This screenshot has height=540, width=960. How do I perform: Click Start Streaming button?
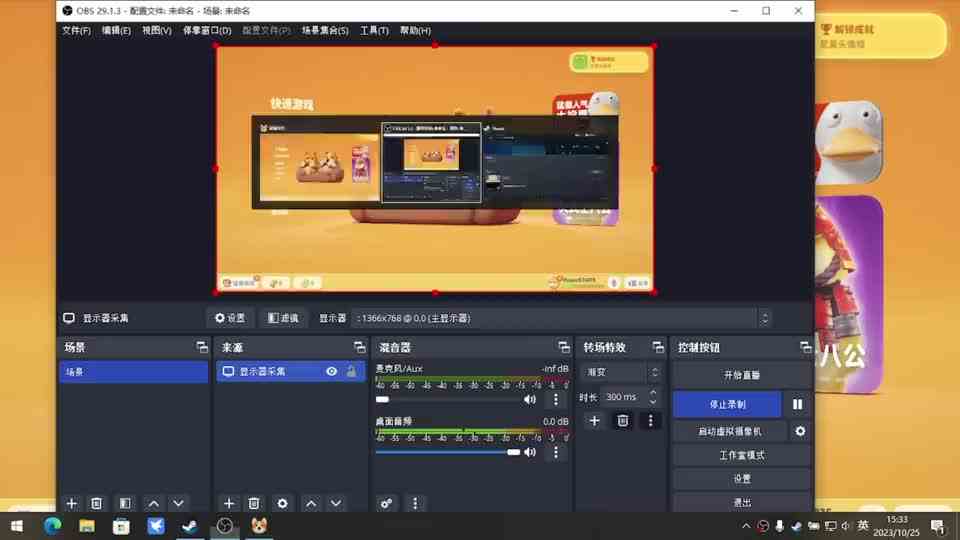[x=741, y=375]
